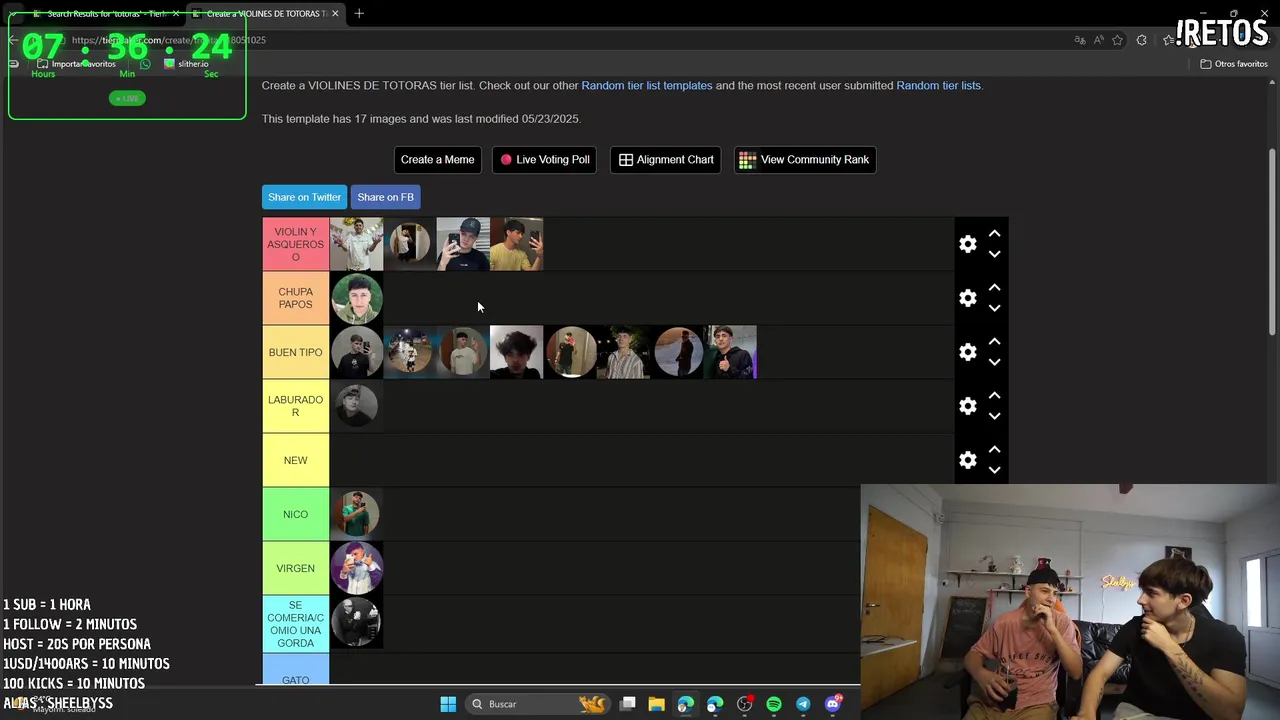The image size is (1280, 720).
Task: Close the VIOLINES DE TOTORAS tab
Action: [x=335, y=13]
